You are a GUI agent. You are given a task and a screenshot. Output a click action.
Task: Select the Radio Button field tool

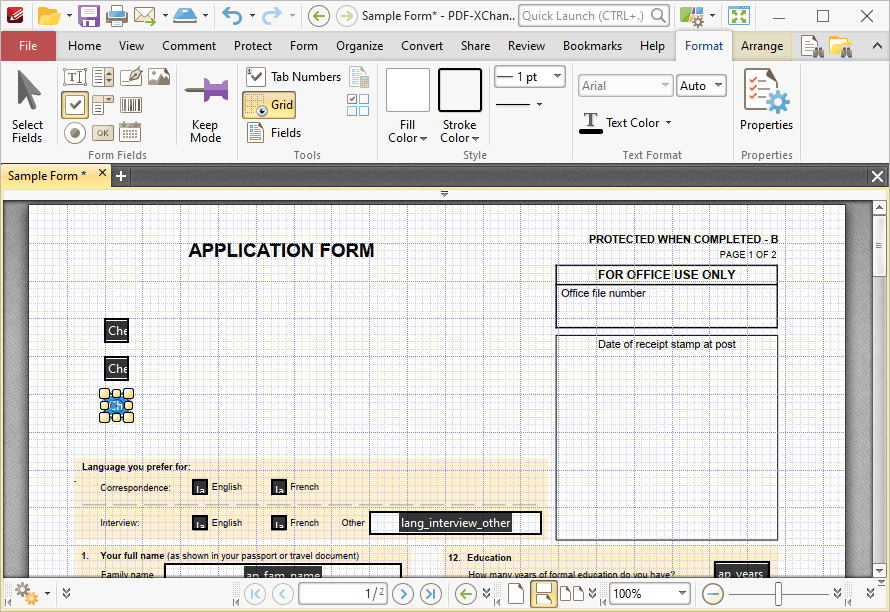75,133
